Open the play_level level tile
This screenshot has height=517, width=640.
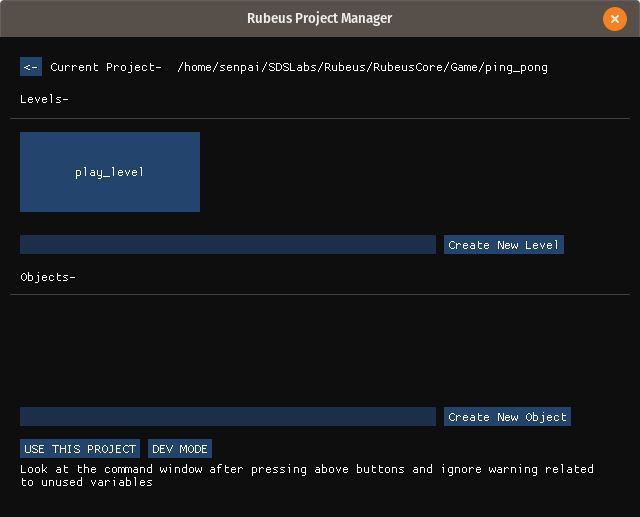tap(110, 172)
